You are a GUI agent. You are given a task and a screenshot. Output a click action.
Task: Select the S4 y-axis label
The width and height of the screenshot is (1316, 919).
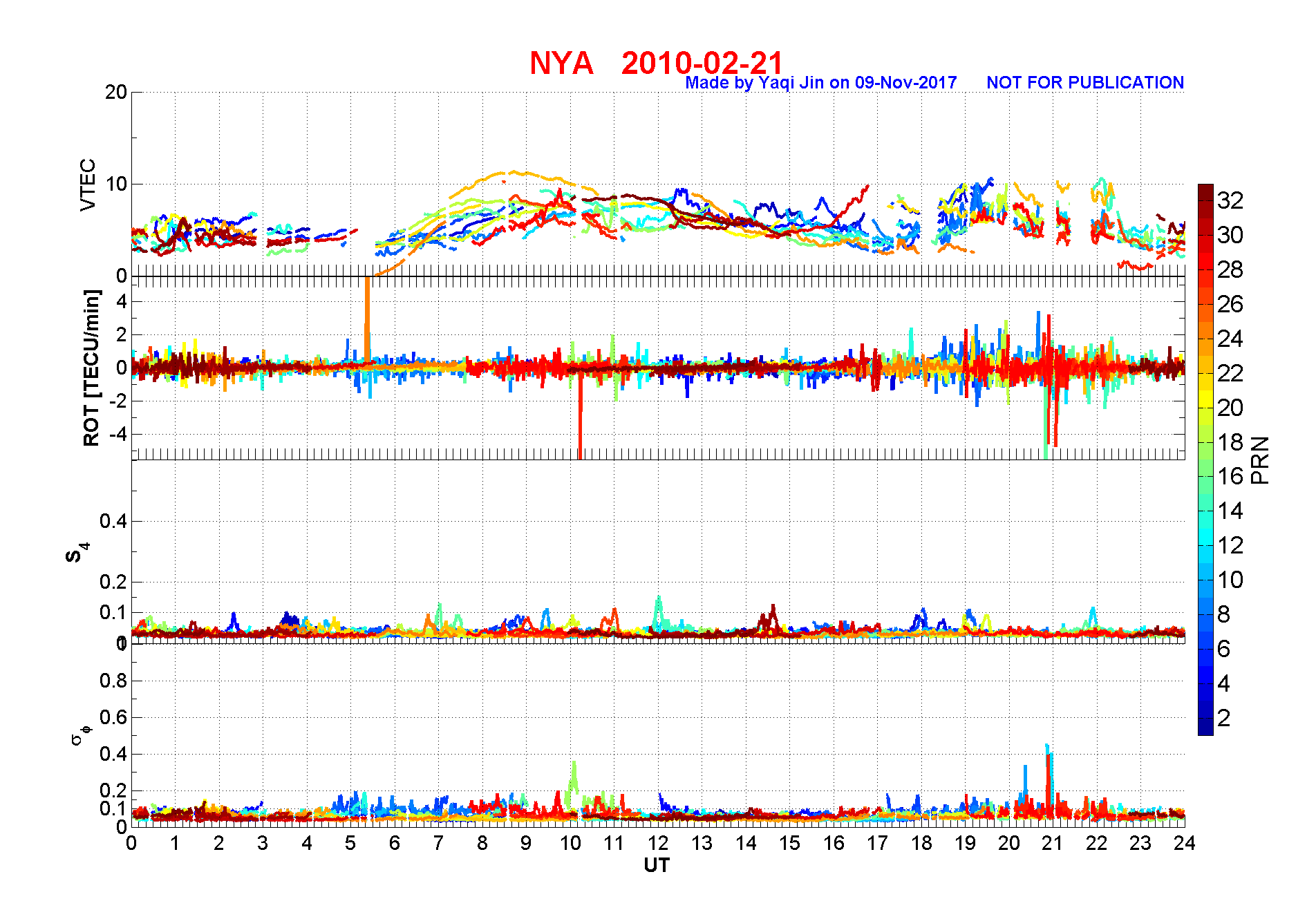77,553
